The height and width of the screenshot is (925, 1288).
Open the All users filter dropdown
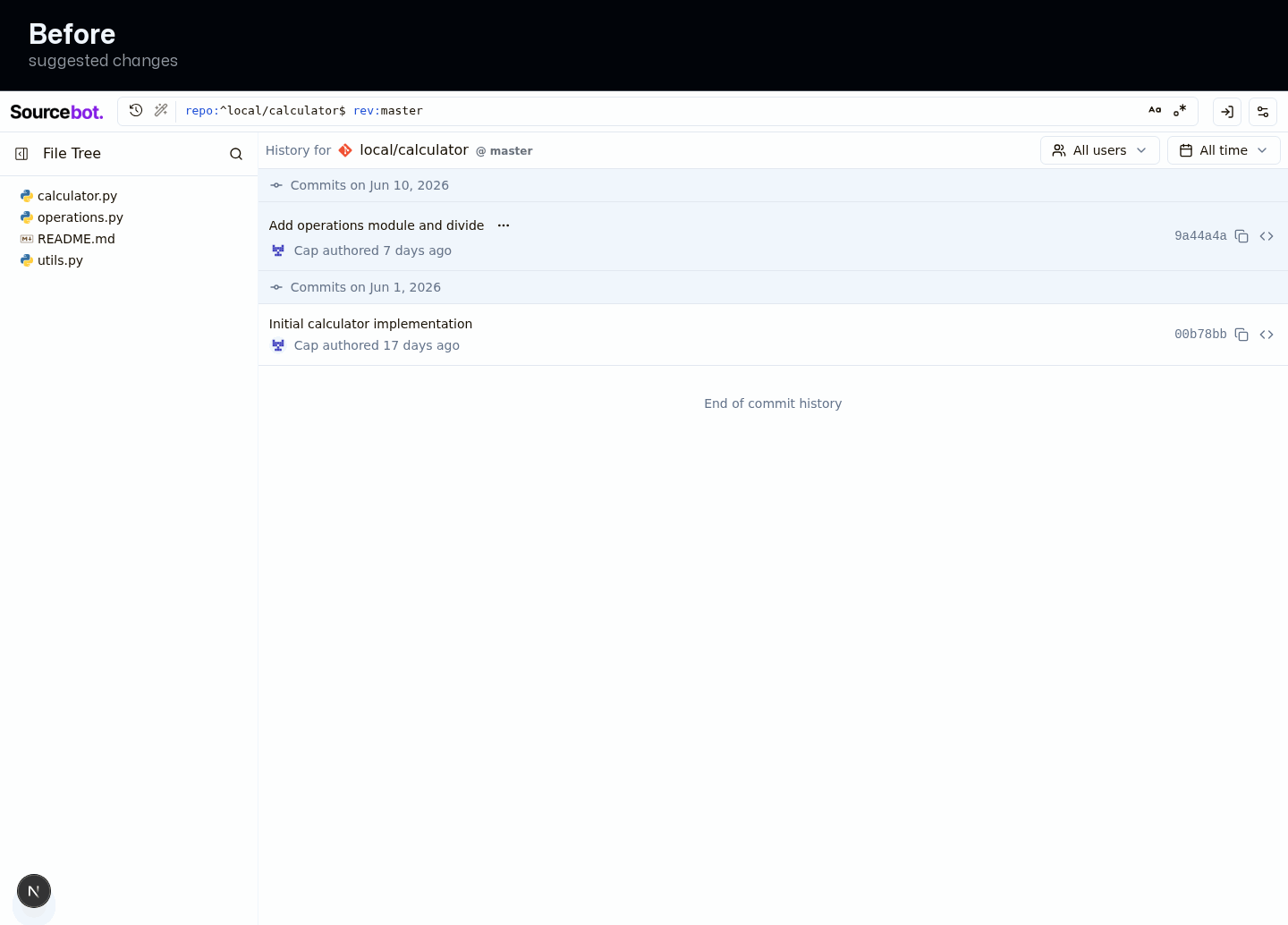pyautogui.click(x=1100, y=150)
